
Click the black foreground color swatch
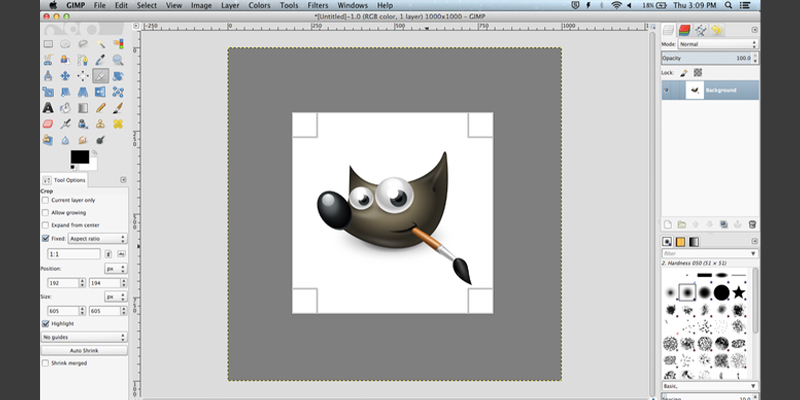[x=80, y=157]
